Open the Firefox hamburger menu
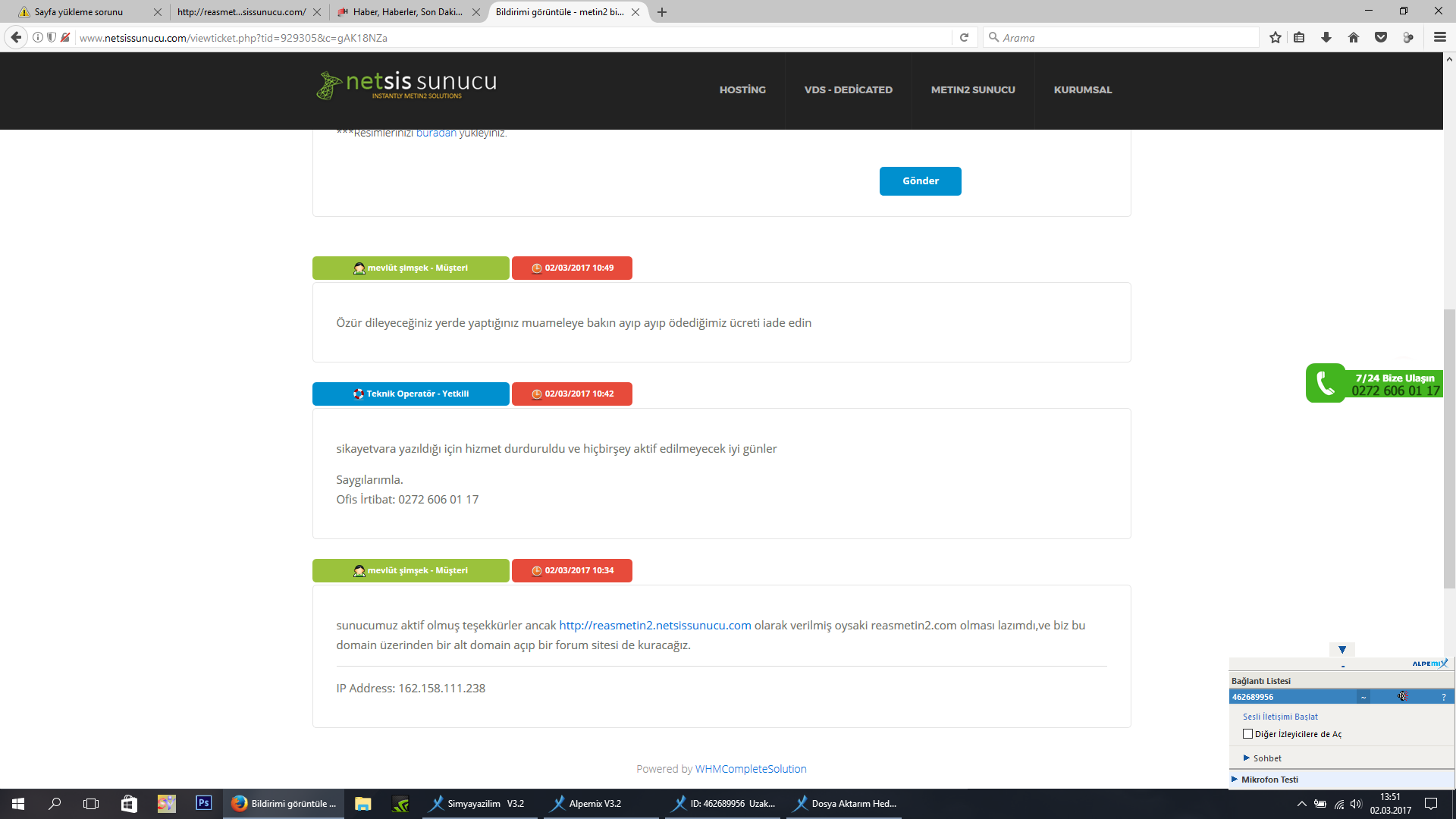The height and width of the screenshot is (819, 1456). (x=1439, y=37)
